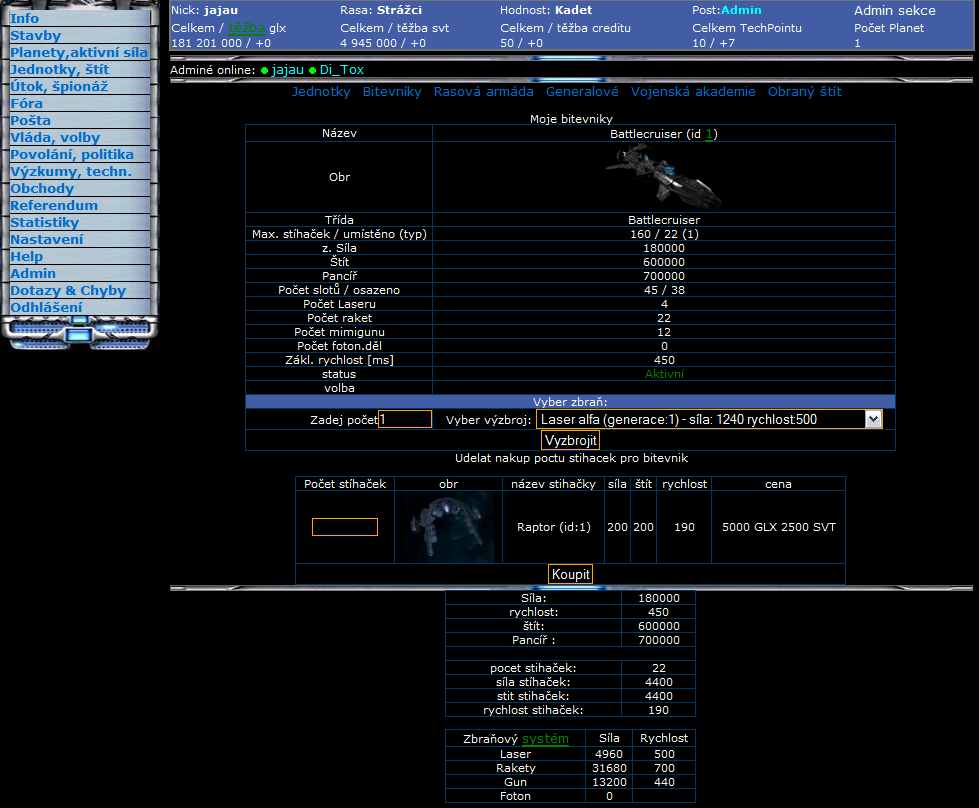The width and height of the screenshot is (979, 808).
Task: Click the Battlecruiser id 1 link
Action: (709, 134)
